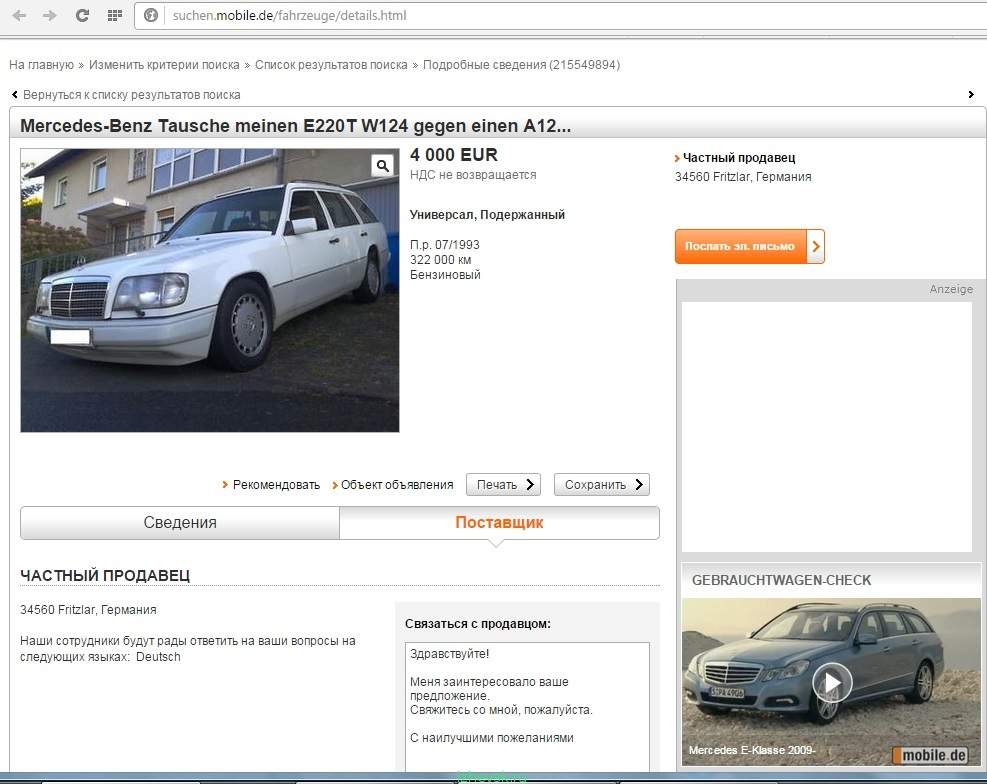Click the Deutsch language text
987x784 pixels.
click(158, 657)
